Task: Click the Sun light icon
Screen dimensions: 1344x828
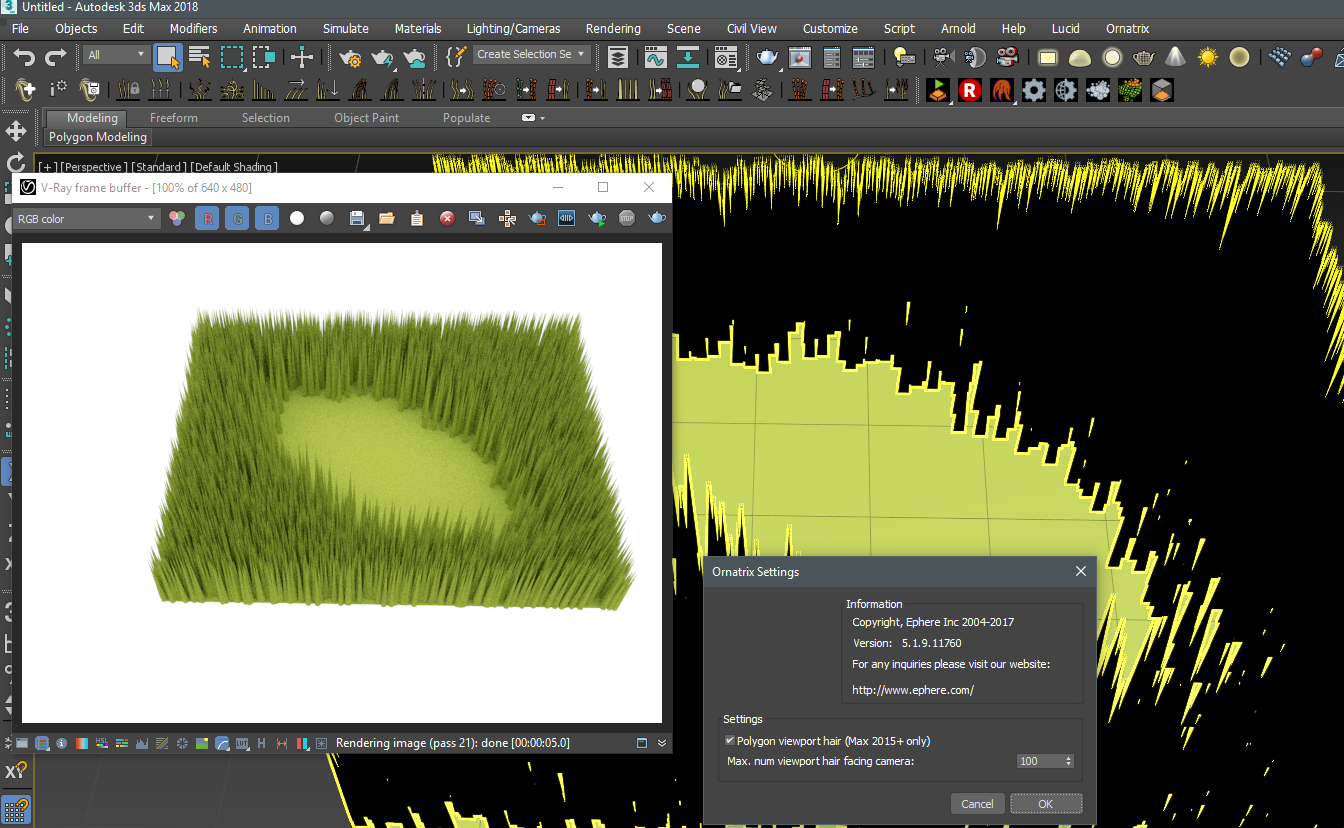Action: point(1208,57)
